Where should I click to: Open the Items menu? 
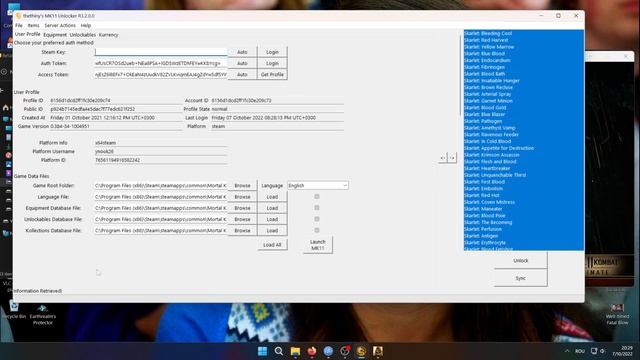coord(33,25)
